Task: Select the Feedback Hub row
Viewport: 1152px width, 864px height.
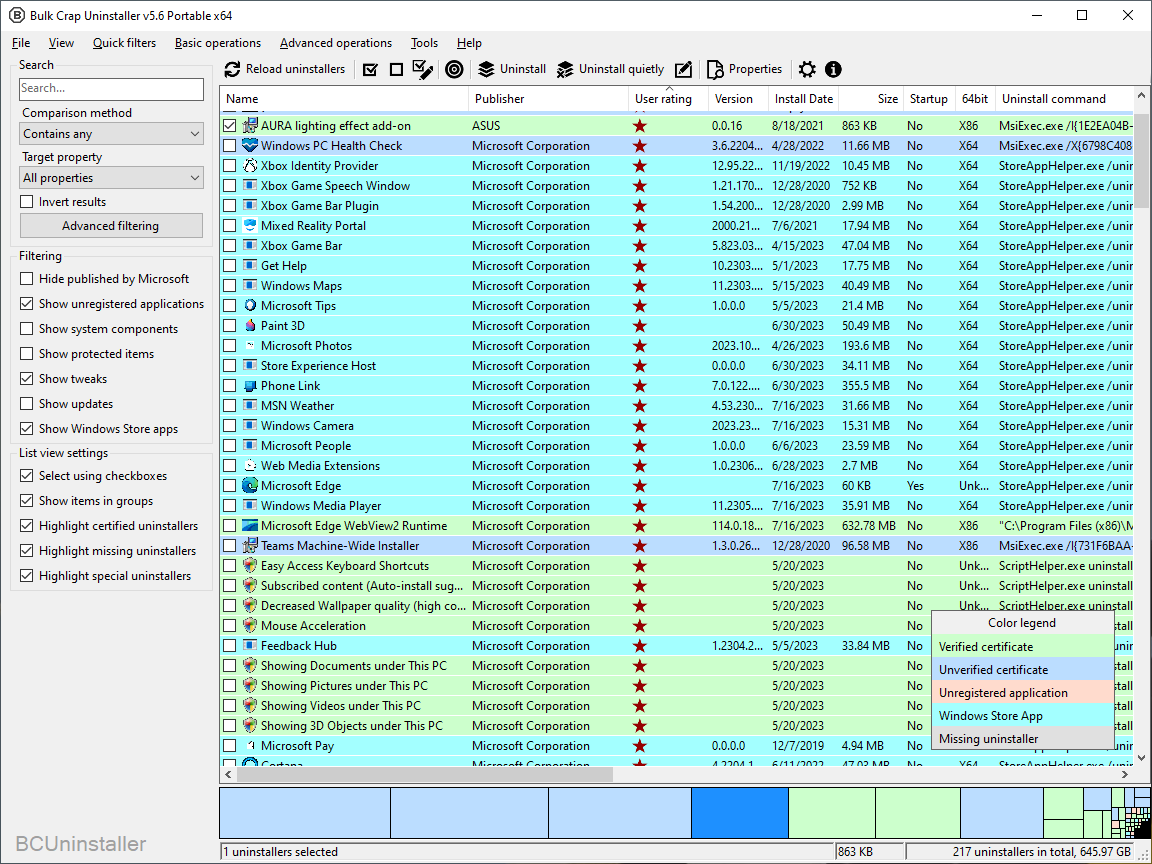Action: [x=676, y=646]
